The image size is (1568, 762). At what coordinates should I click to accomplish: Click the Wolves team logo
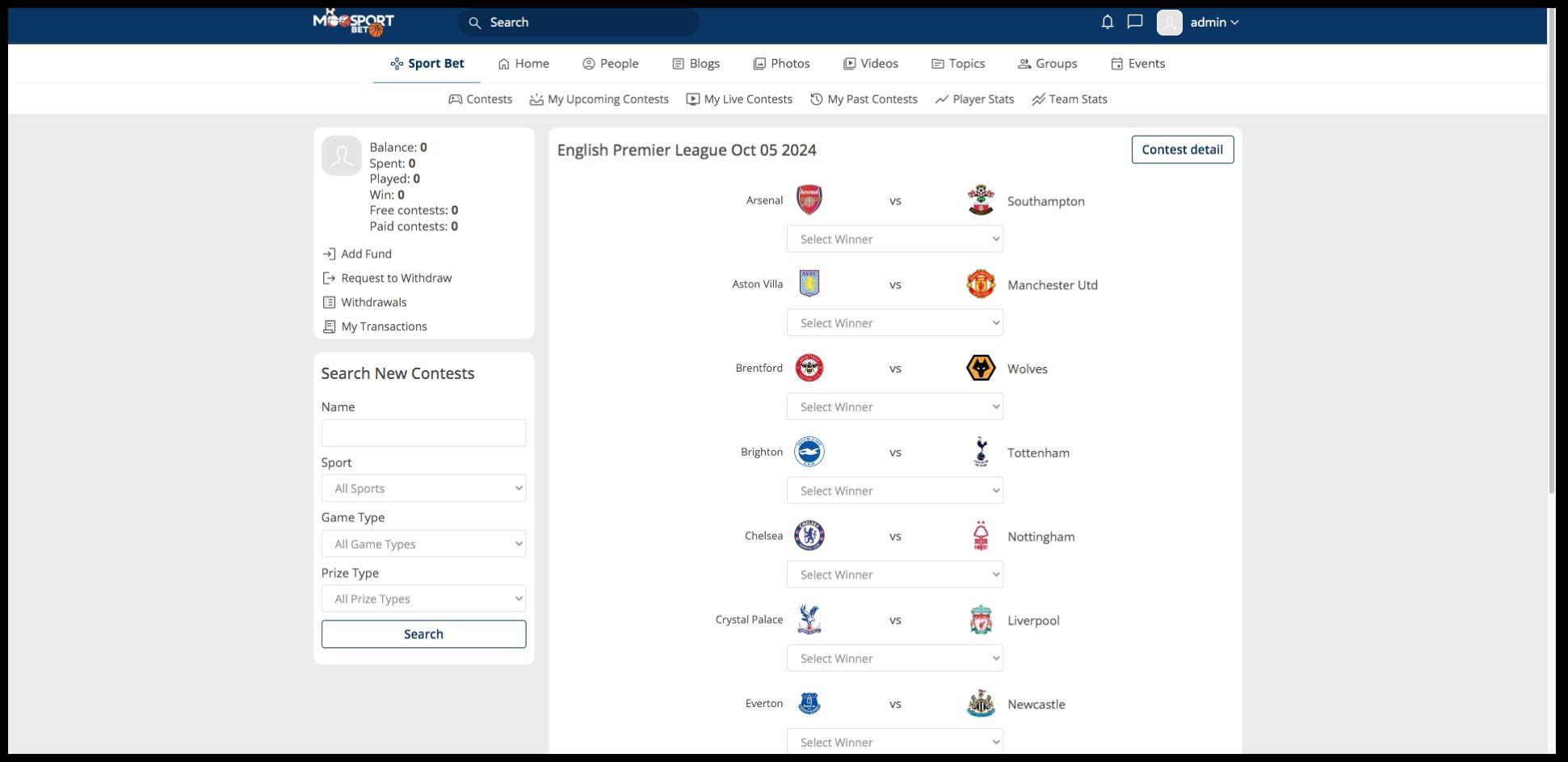[981, 368]
